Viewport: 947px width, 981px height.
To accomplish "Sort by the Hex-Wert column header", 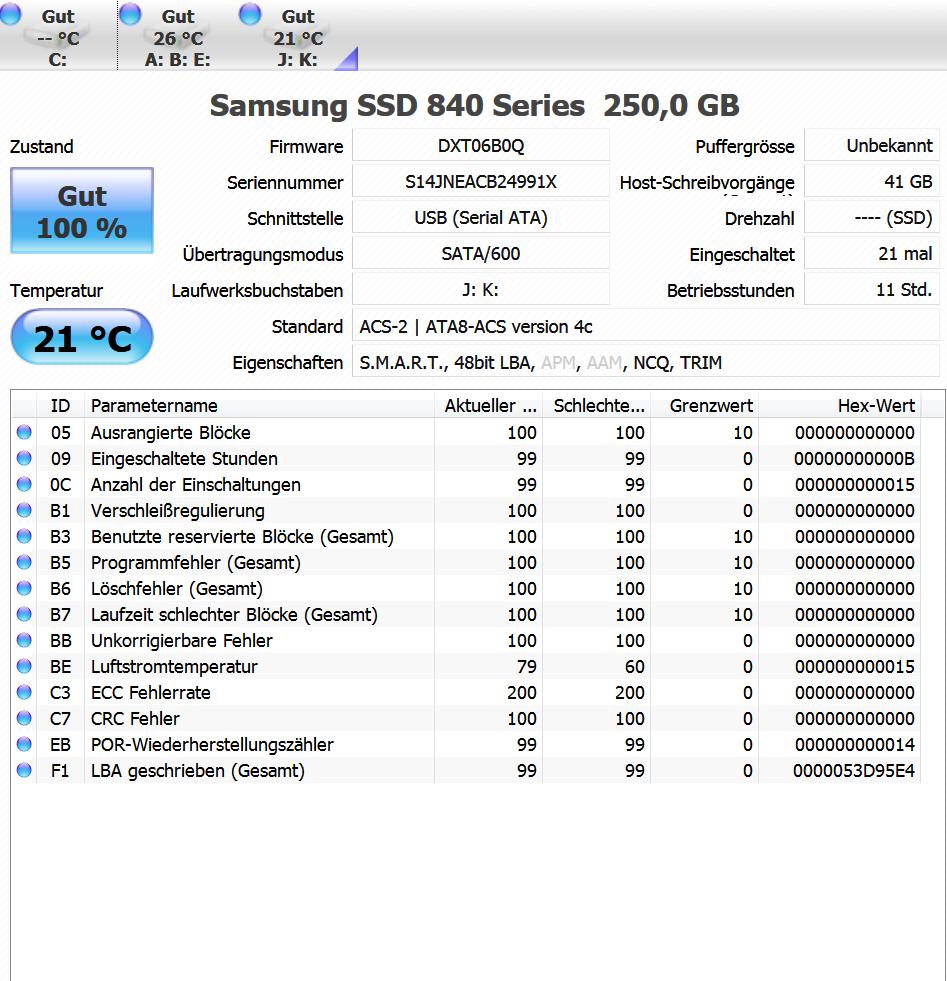I will point(840,405).
